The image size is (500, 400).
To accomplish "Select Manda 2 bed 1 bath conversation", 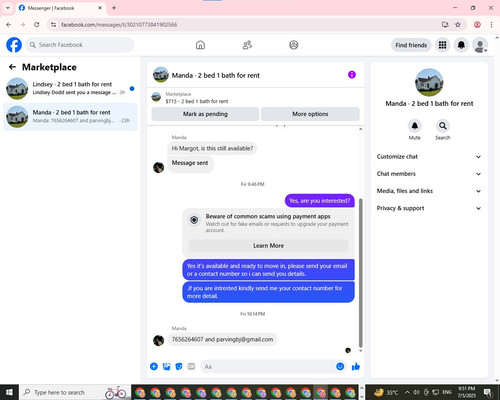I will [x=70, y=117].
